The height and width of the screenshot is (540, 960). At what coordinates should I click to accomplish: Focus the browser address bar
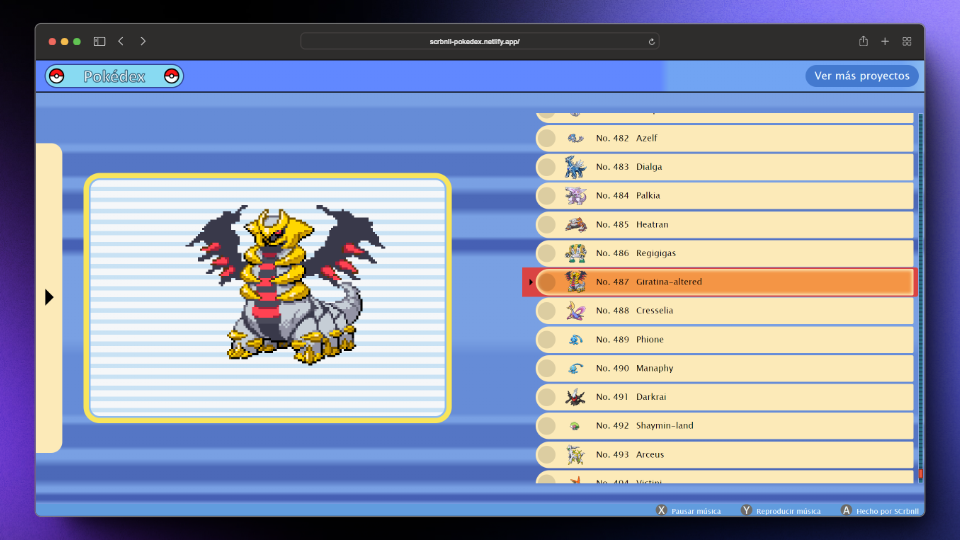[x=479, y=42]
